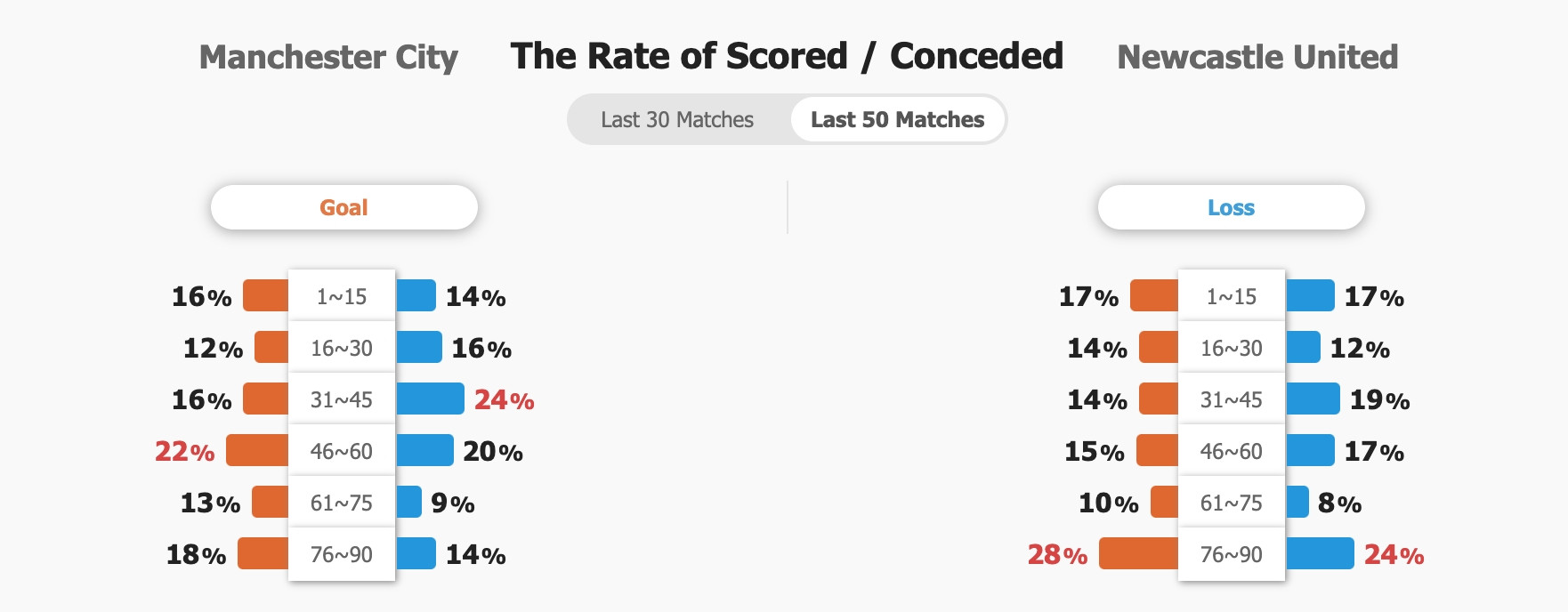The image size is (1568, 612).
Task: Click the Goal pill button
Action: tap(344, 207)
